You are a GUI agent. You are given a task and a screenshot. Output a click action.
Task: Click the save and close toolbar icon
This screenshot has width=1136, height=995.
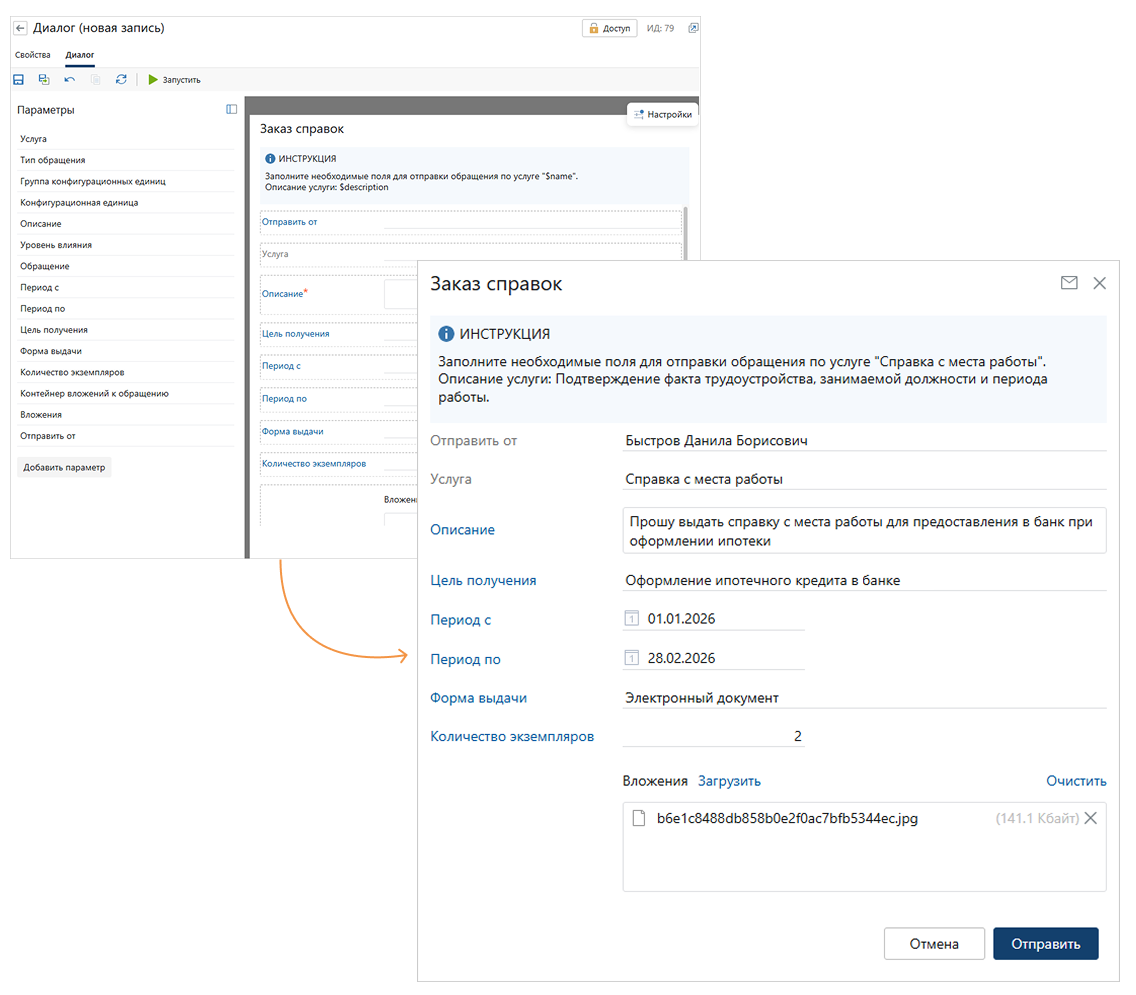pos(44,79)
